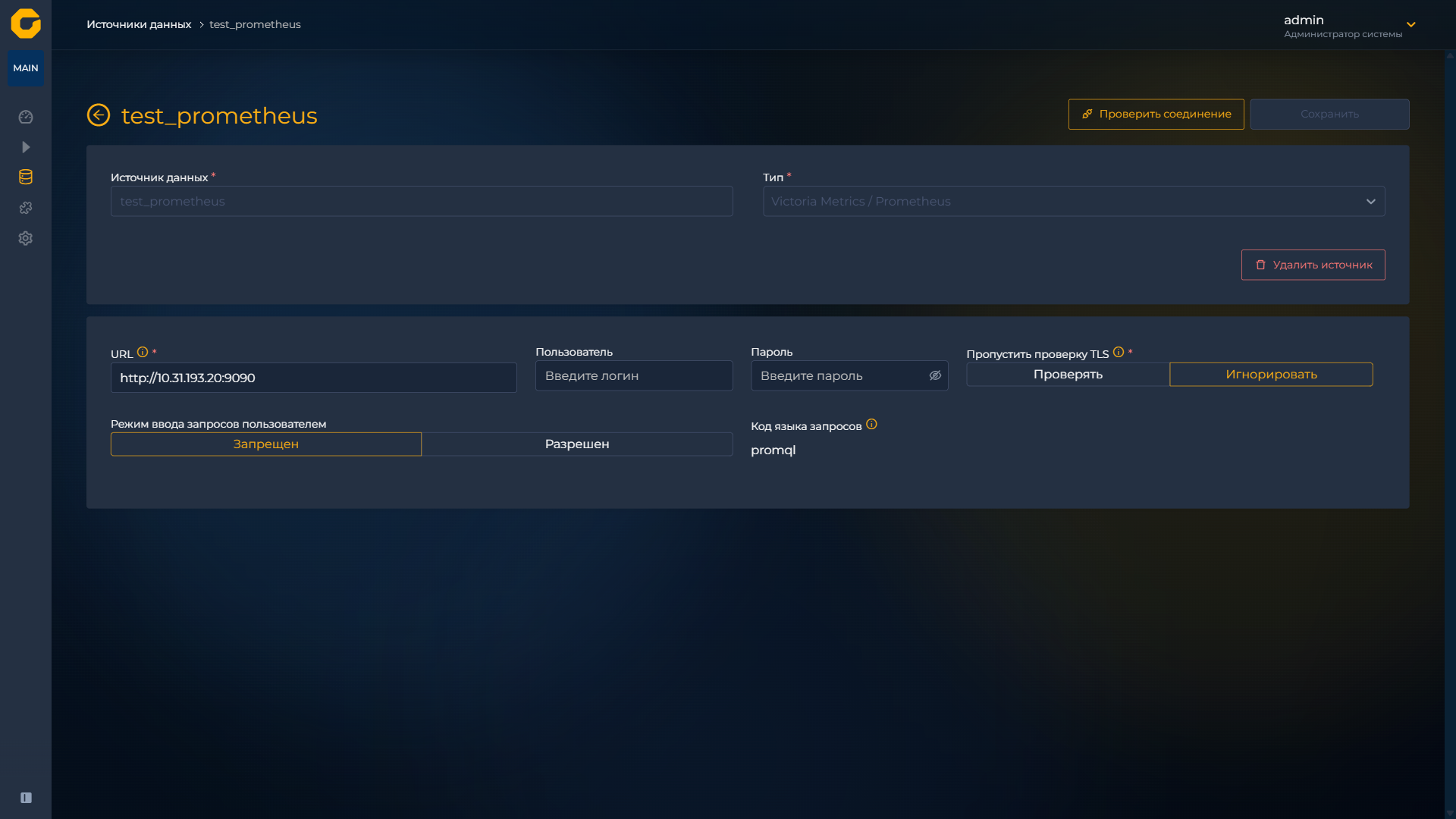Set query input mode to Разрешен
Image resolution: width=1456 pixels, height=819 pixels.
pyautogui.click(x=577, y=444)
